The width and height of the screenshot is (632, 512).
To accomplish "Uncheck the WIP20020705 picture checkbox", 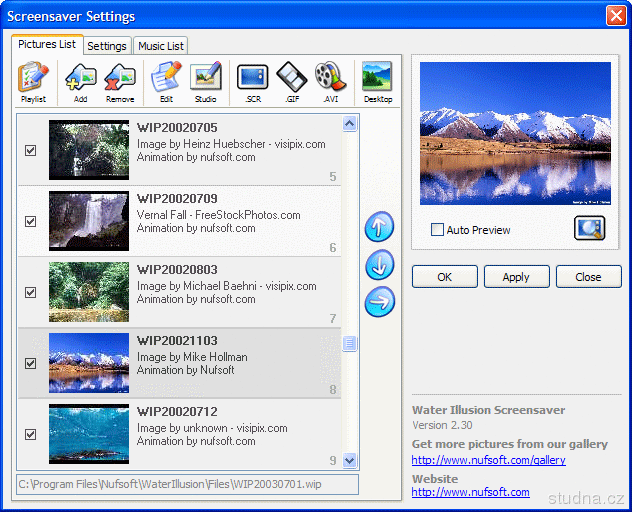I will coord(30,151).
